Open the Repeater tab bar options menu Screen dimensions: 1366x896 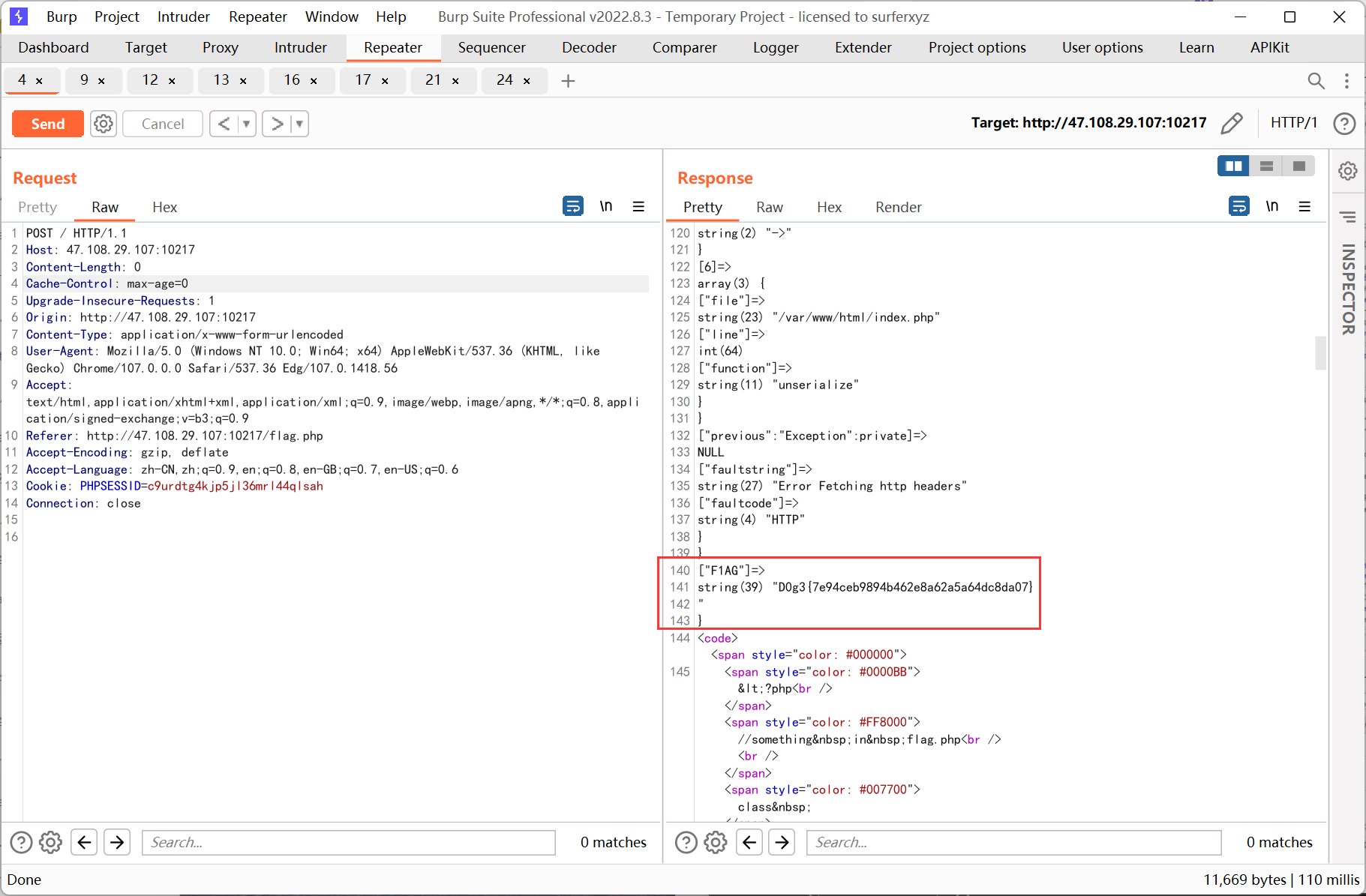tap(1346, 80)
